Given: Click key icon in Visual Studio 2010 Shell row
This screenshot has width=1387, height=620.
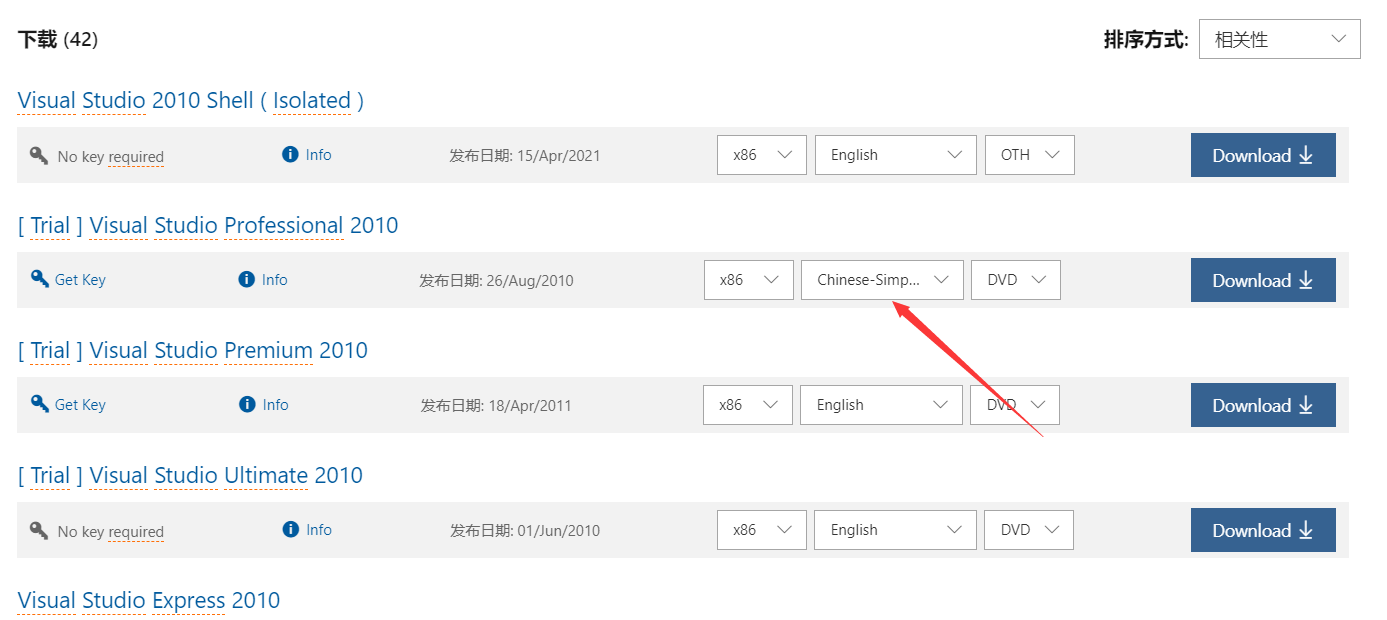Looking at the screenshot, I should pyautogui.click(x=40, y=156).
